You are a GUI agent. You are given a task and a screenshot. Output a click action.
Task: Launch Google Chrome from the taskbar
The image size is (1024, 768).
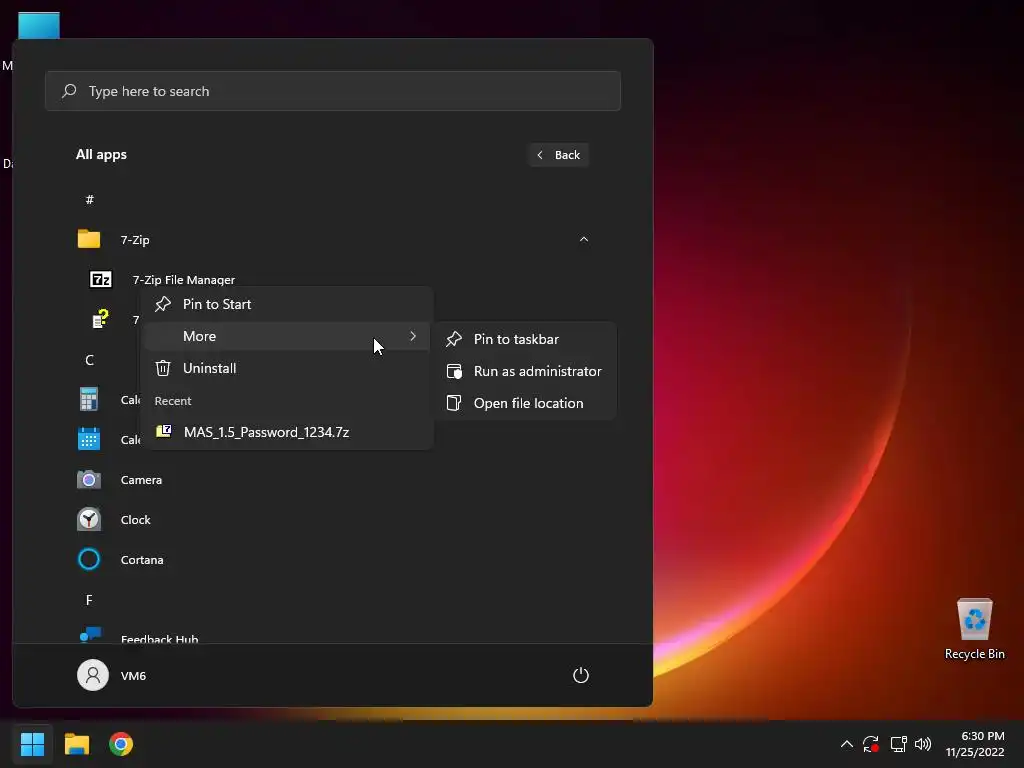[x=121, y=744]
